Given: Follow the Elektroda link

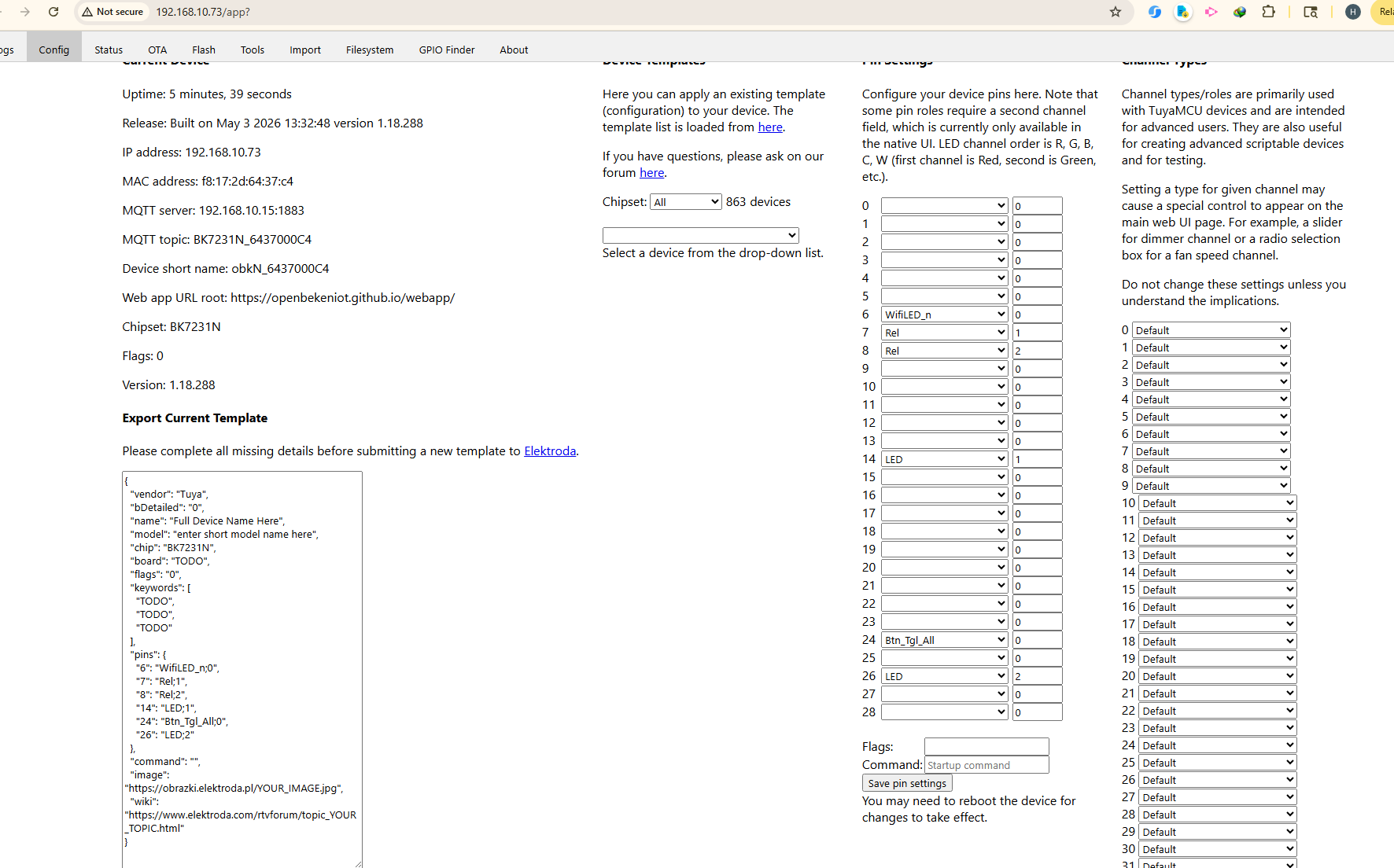Looking at the screenshot, I should [550, 451].
